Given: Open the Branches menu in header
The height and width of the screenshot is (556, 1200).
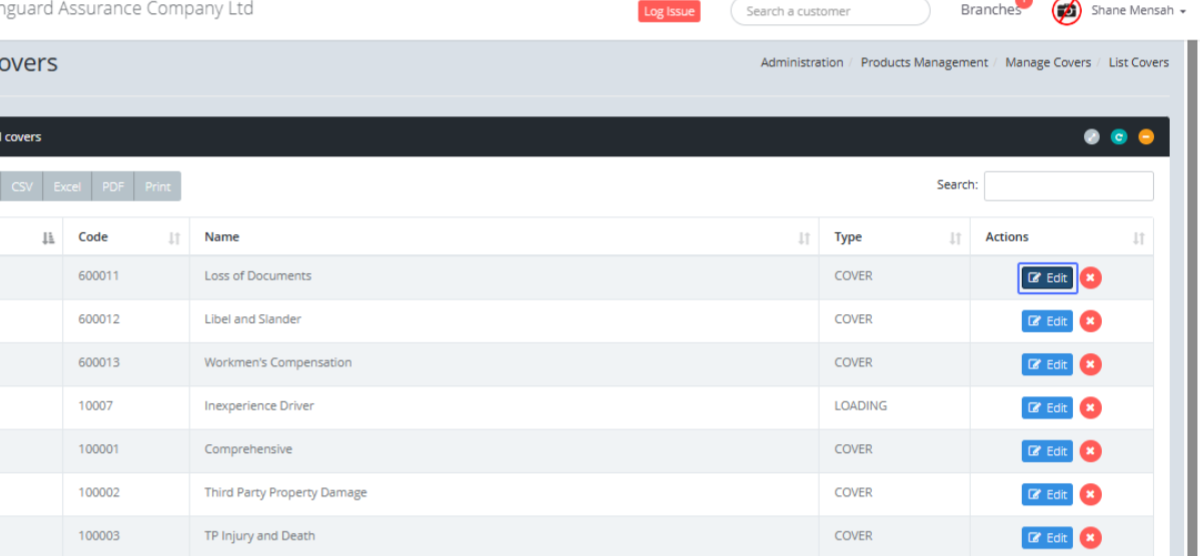Looking at the screenshot, I should (x=990, y=10).
